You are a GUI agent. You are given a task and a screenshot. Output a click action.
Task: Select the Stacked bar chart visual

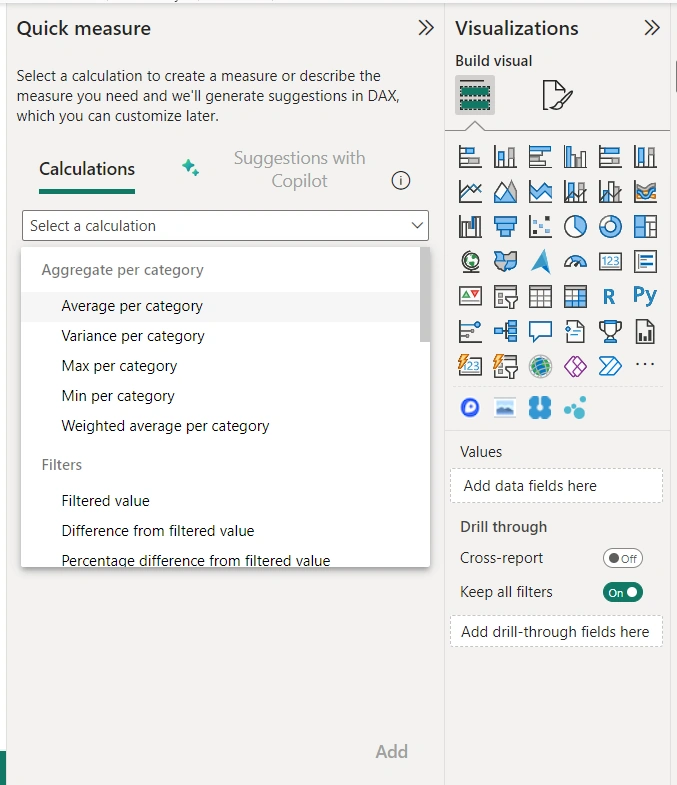click(470, 157)
